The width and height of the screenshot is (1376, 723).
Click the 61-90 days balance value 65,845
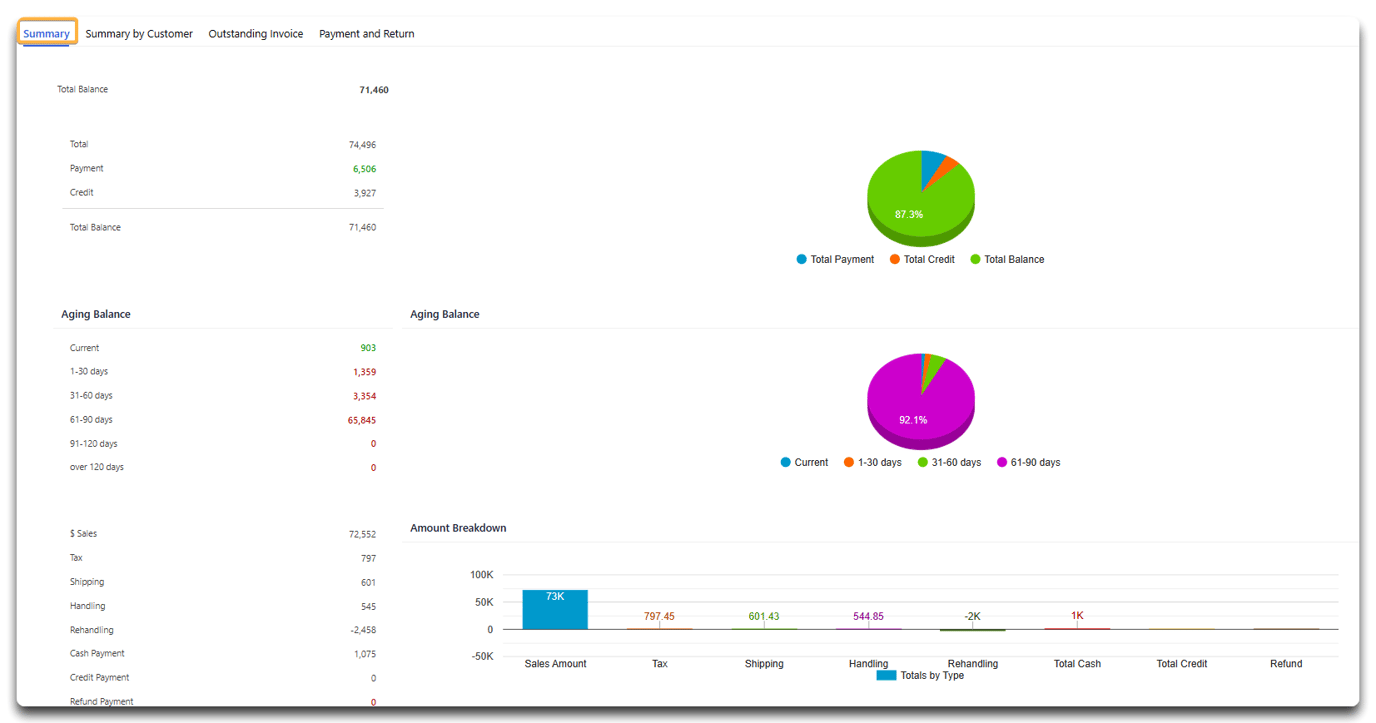coord(361,420)
